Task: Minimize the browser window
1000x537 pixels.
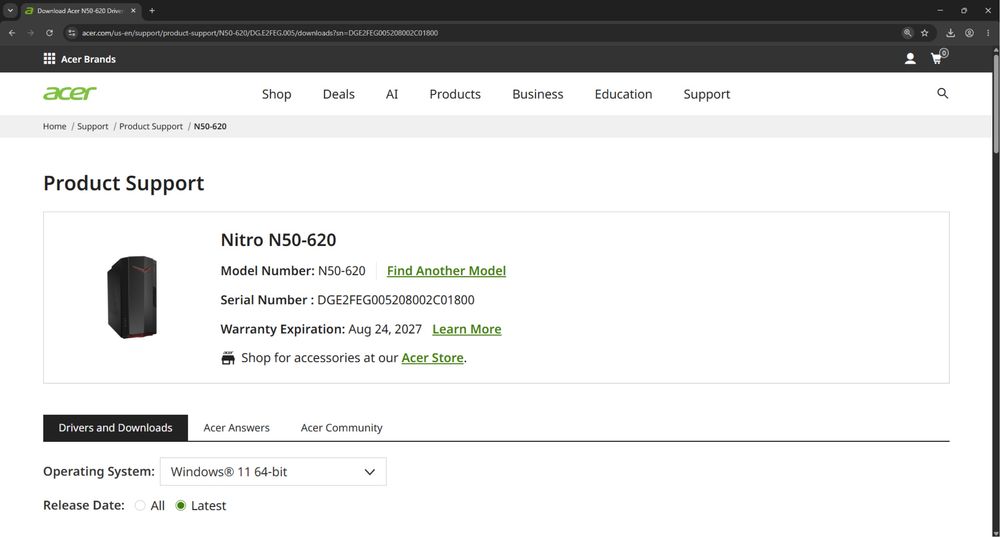Action: (x=939, y=11)
